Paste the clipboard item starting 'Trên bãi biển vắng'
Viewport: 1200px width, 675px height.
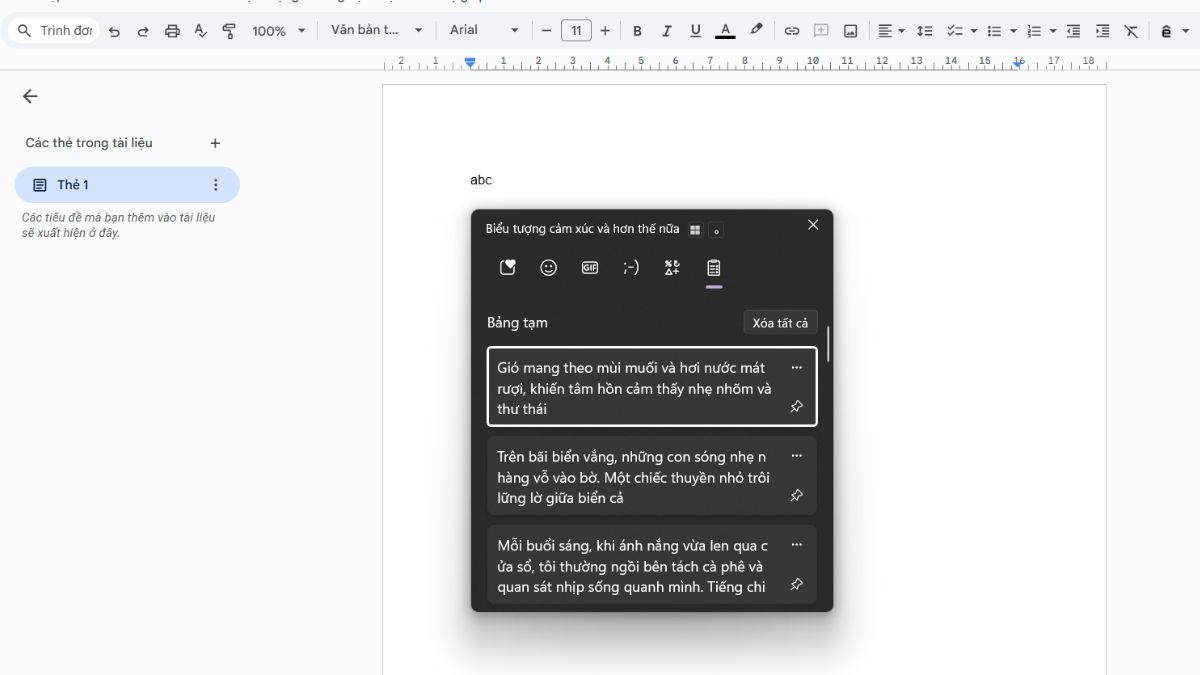pos(652,476)
